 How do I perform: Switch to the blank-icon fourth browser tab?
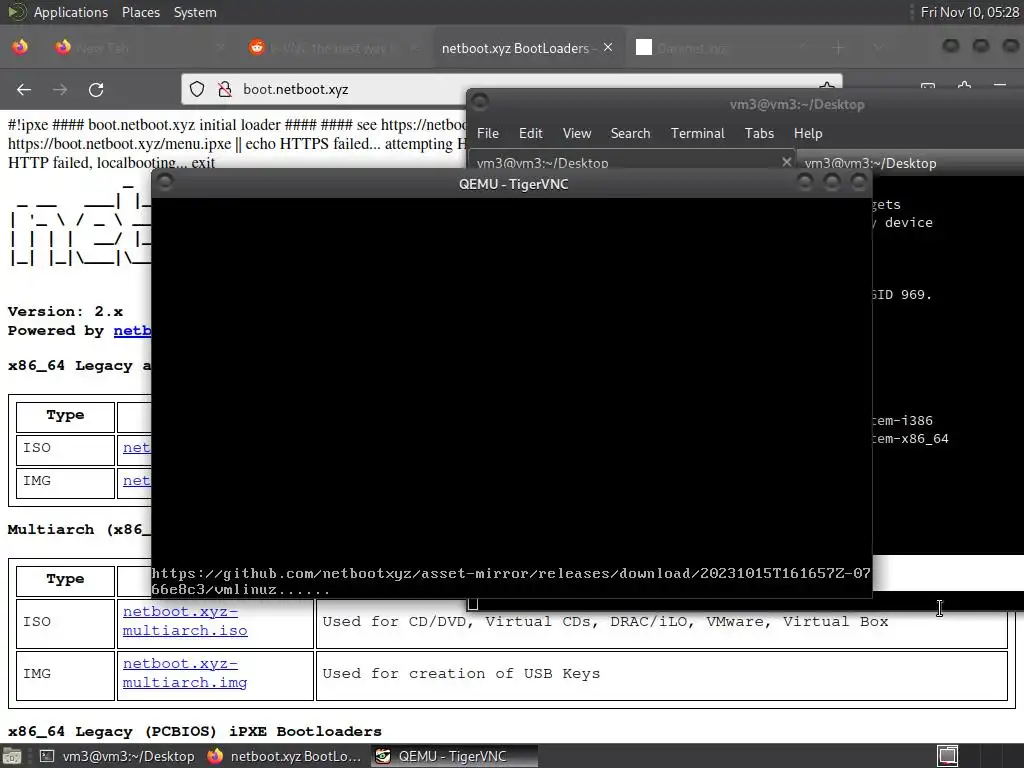[722, 48]
